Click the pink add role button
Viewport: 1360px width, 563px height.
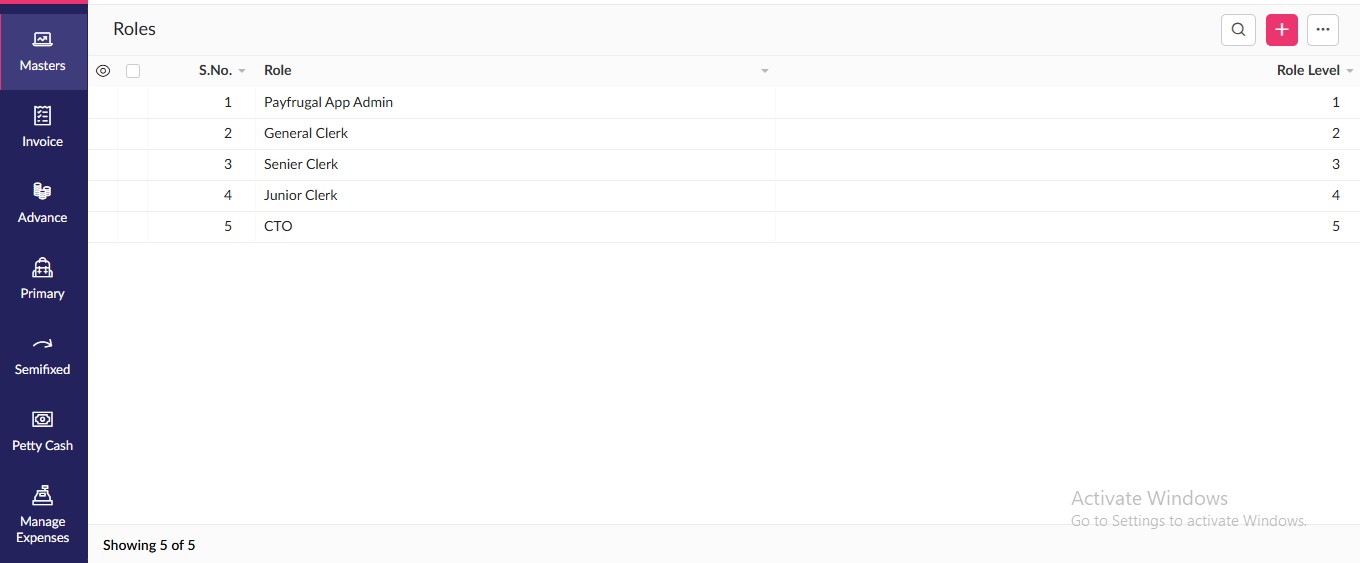pos(1281,30)
